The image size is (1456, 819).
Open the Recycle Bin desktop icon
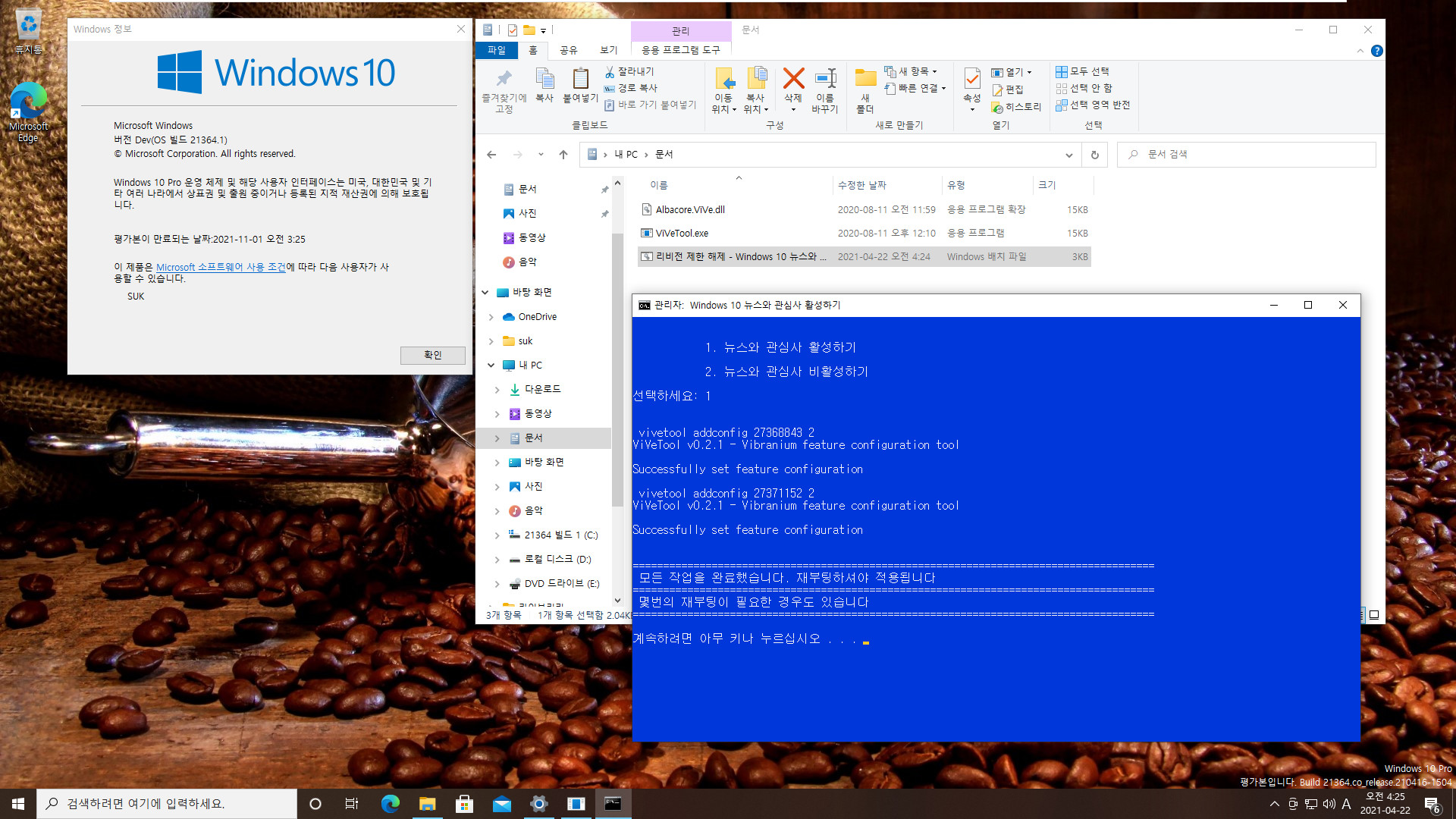pos(28,32)
